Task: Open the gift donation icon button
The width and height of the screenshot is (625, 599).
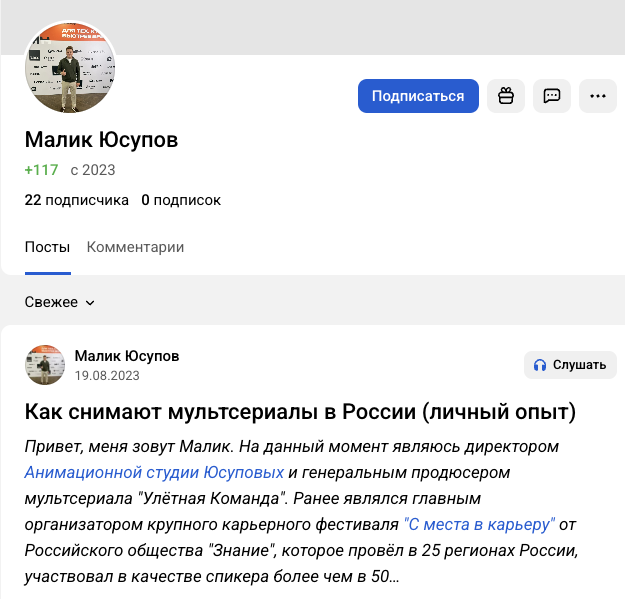Action: coord(506,96)
